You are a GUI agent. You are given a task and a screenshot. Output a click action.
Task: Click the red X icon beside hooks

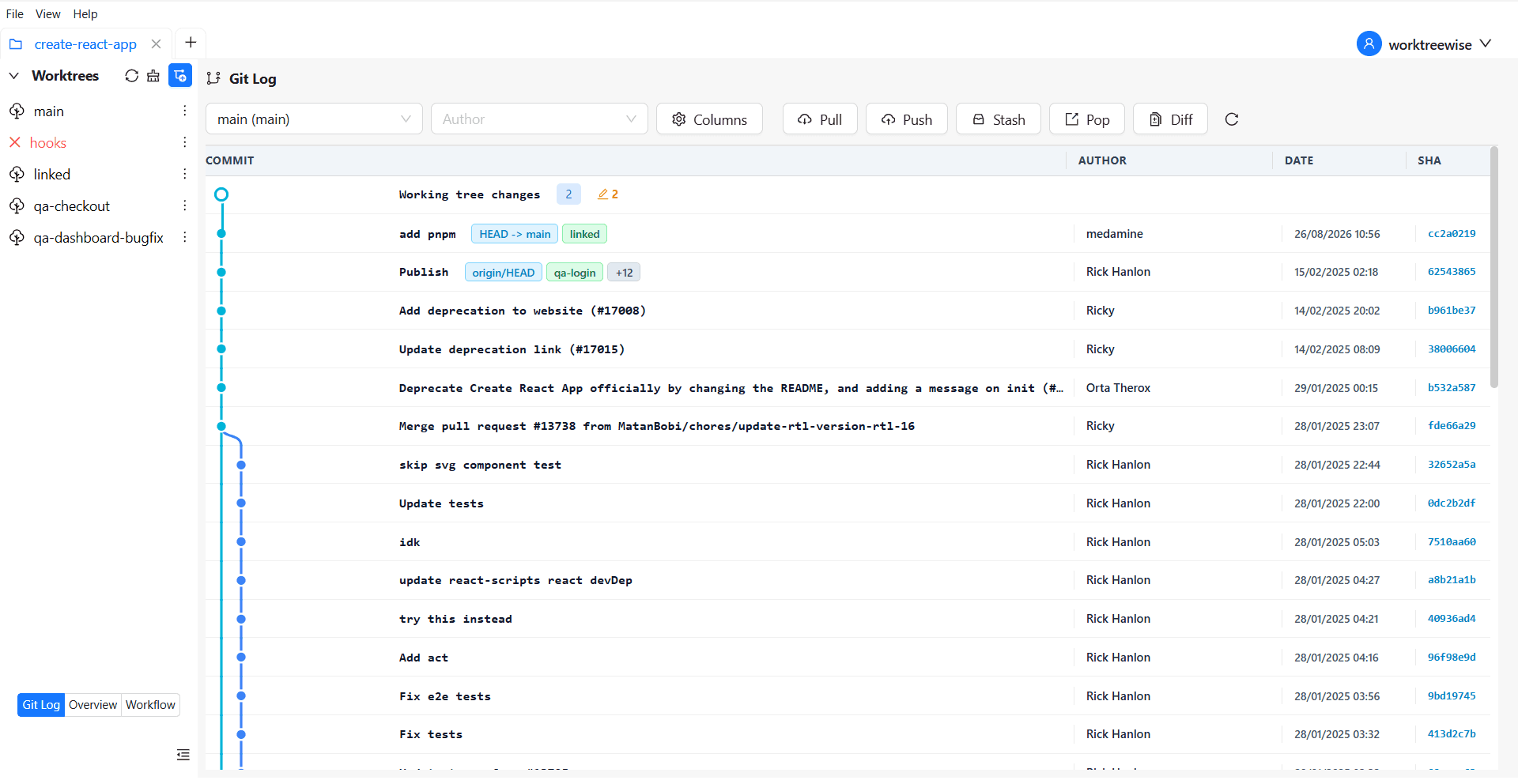click(15, 143)
